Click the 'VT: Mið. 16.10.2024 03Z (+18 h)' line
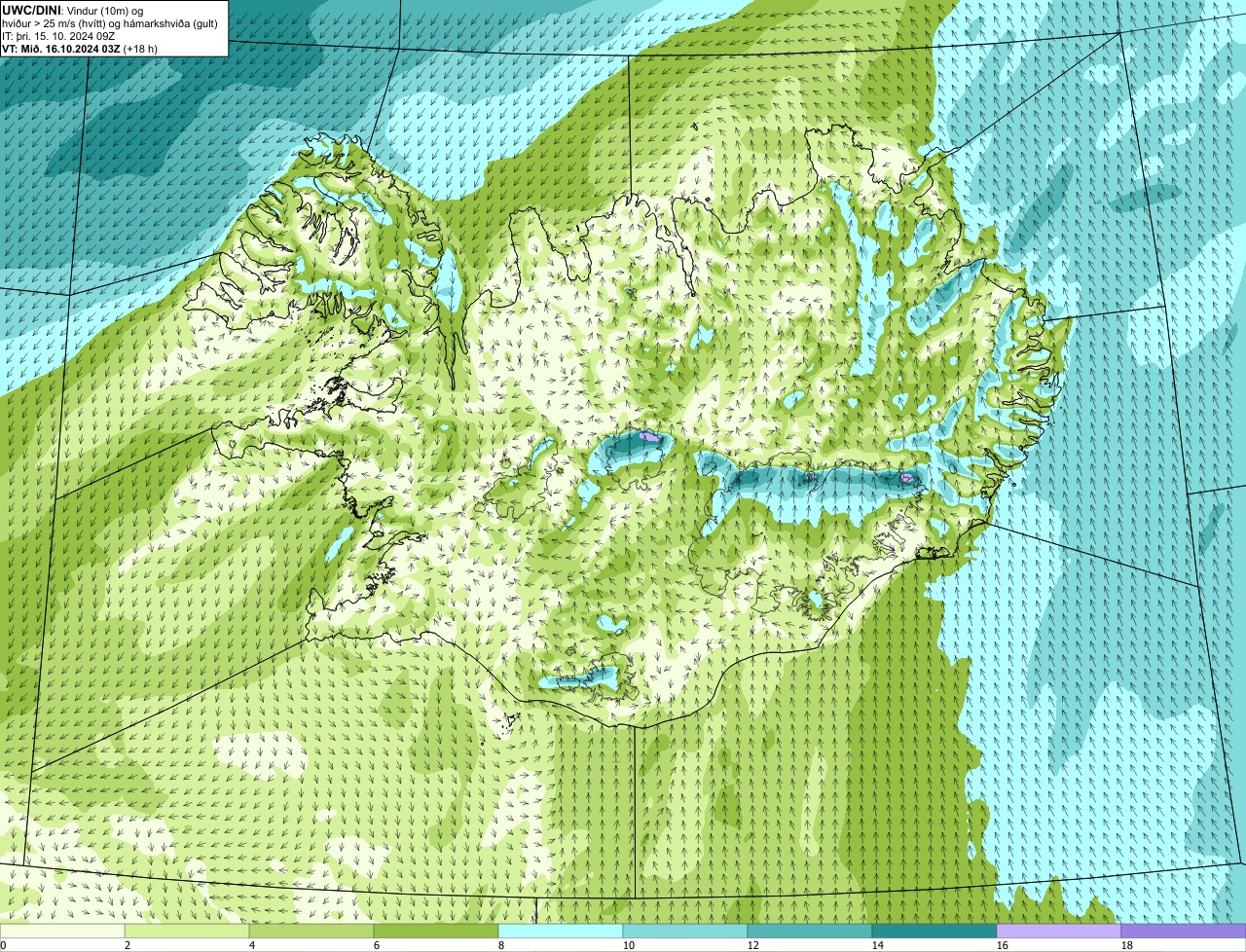1246x952 pixels. coord(80,49)
